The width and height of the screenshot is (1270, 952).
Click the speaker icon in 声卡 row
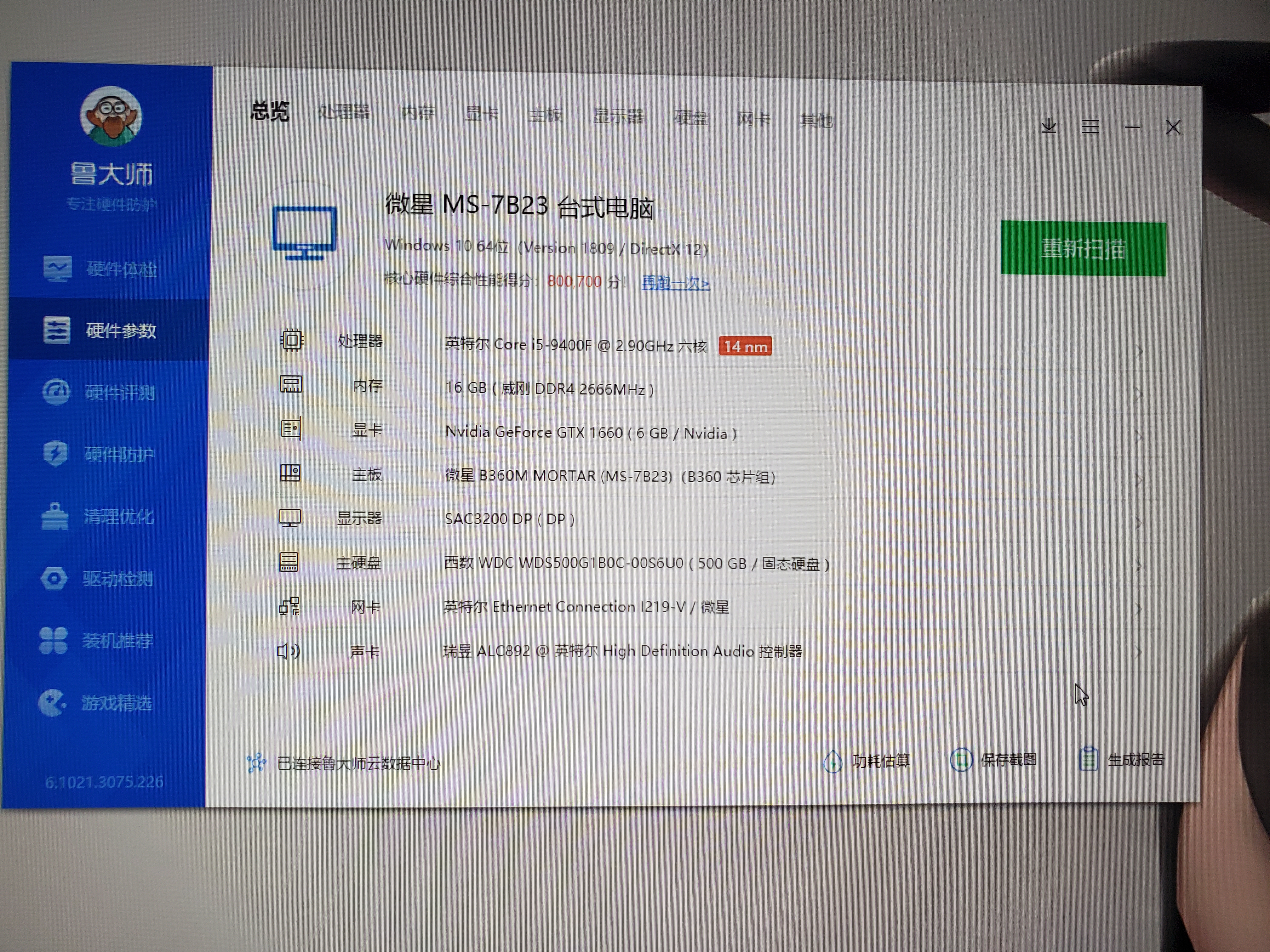point(288,651)
